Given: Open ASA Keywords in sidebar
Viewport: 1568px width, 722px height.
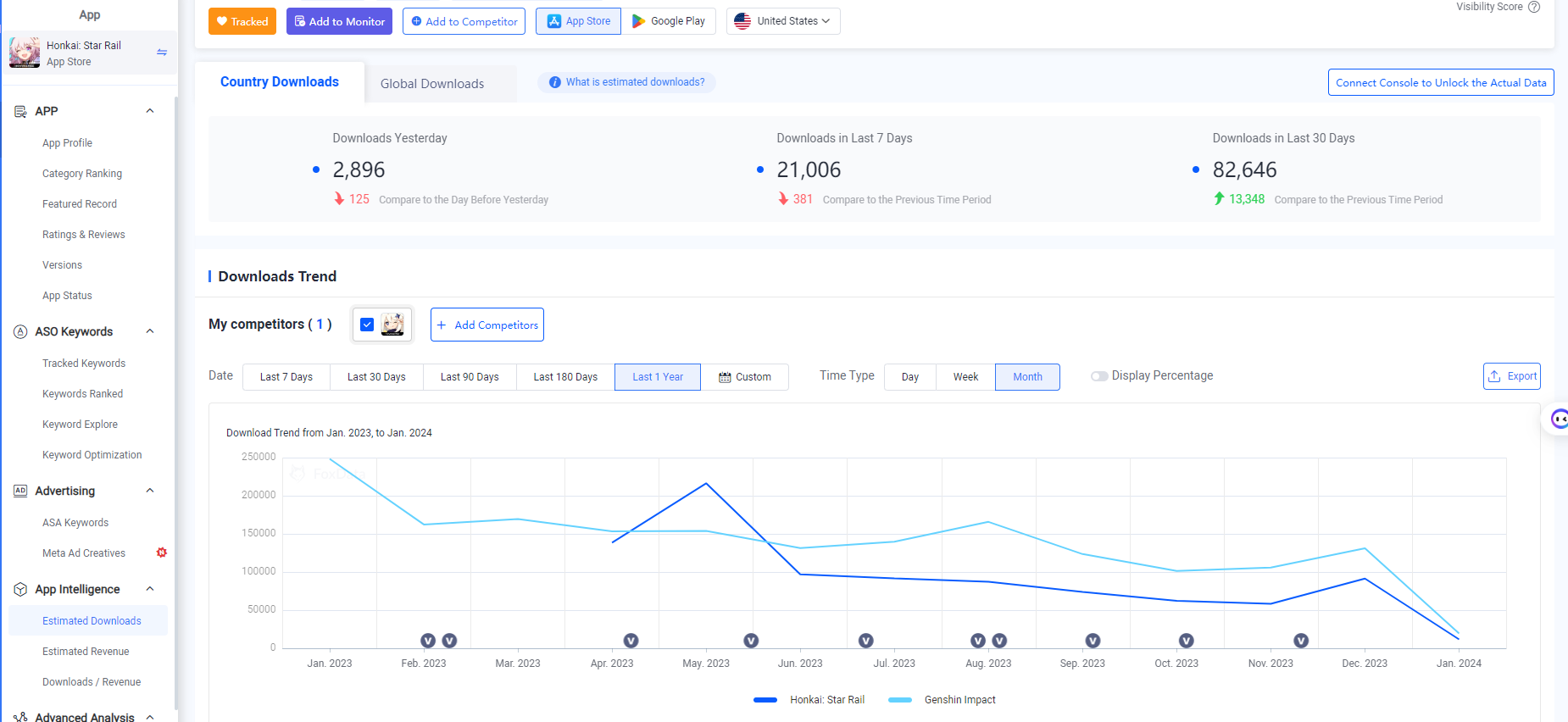Looking at the screenshot, I should coord(75,523).
